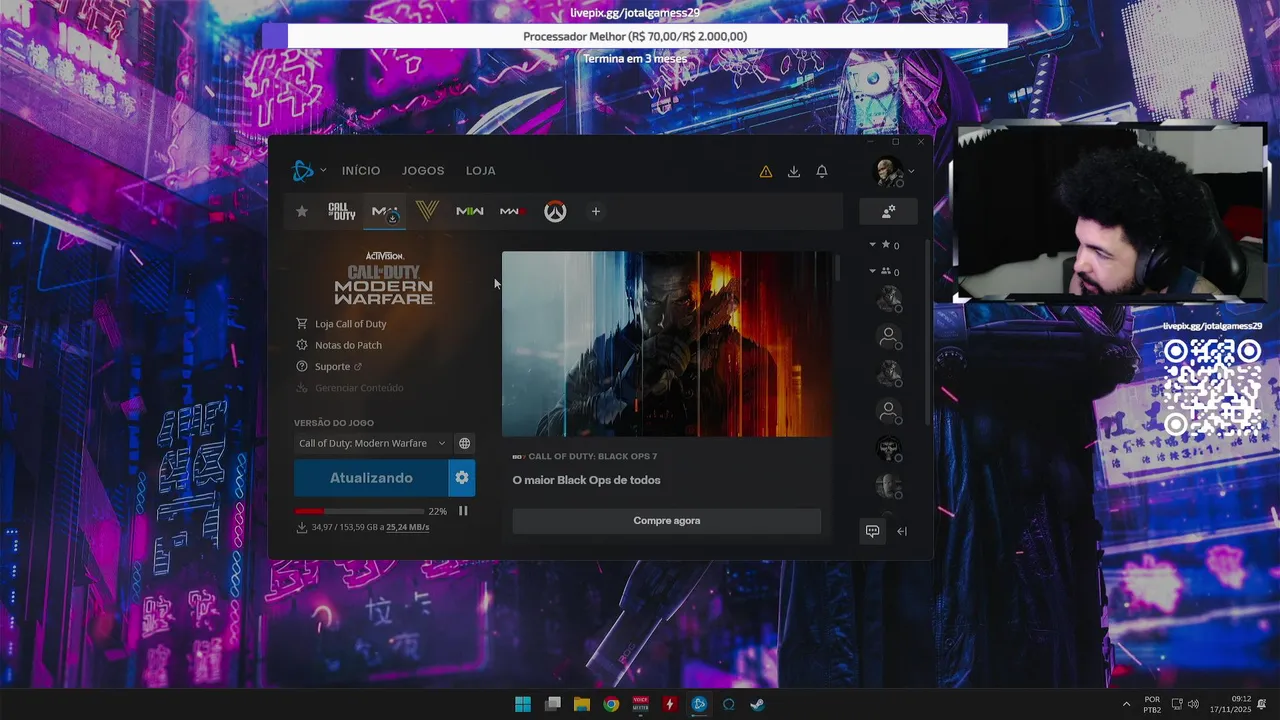
Task: Click the news feed scrollbar
Action: 837,268
